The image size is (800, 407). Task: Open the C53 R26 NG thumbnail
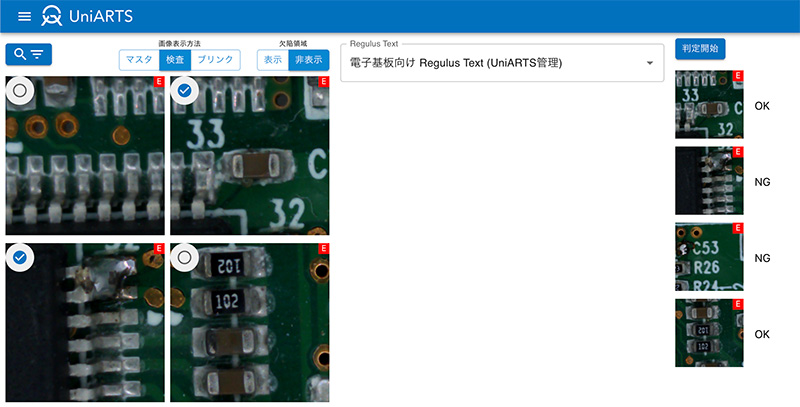tap(709, 257)
